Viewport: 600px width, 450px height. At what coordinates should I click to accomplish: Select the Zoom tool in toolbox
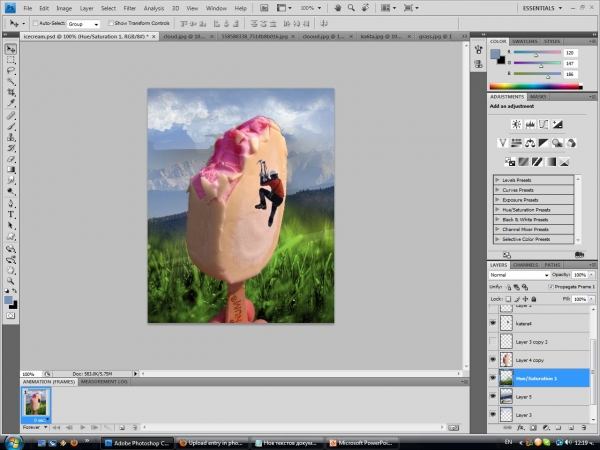pos(11,281)
